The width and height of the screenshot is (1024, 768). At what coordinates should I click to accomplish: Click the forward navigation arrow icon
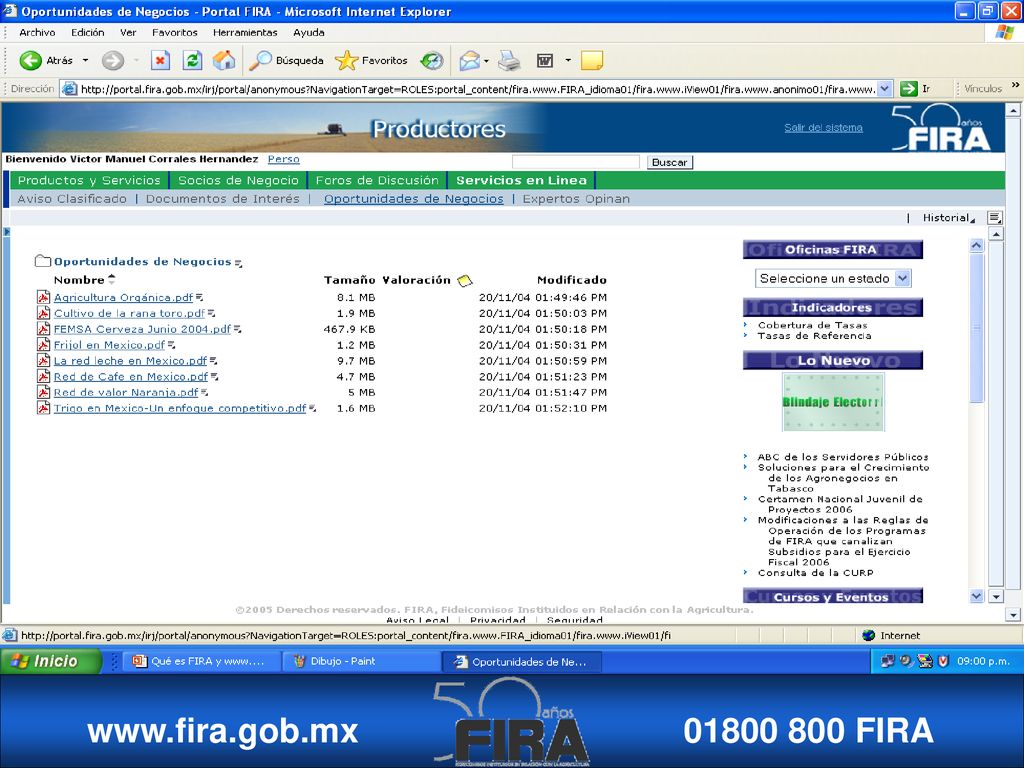tap(112, 61)
